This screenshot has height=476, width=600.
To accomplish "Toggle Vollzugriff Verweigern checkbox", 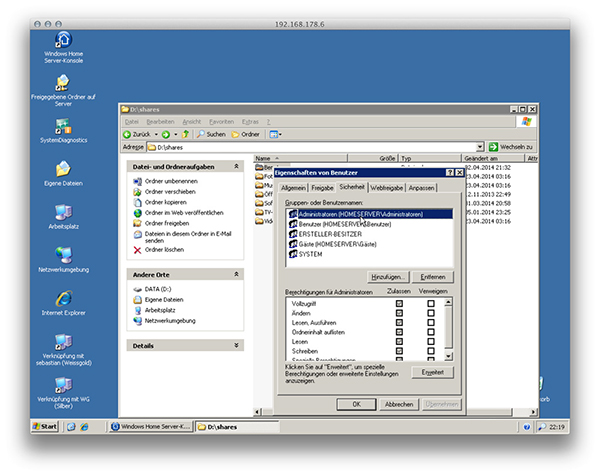I will 431,303.
